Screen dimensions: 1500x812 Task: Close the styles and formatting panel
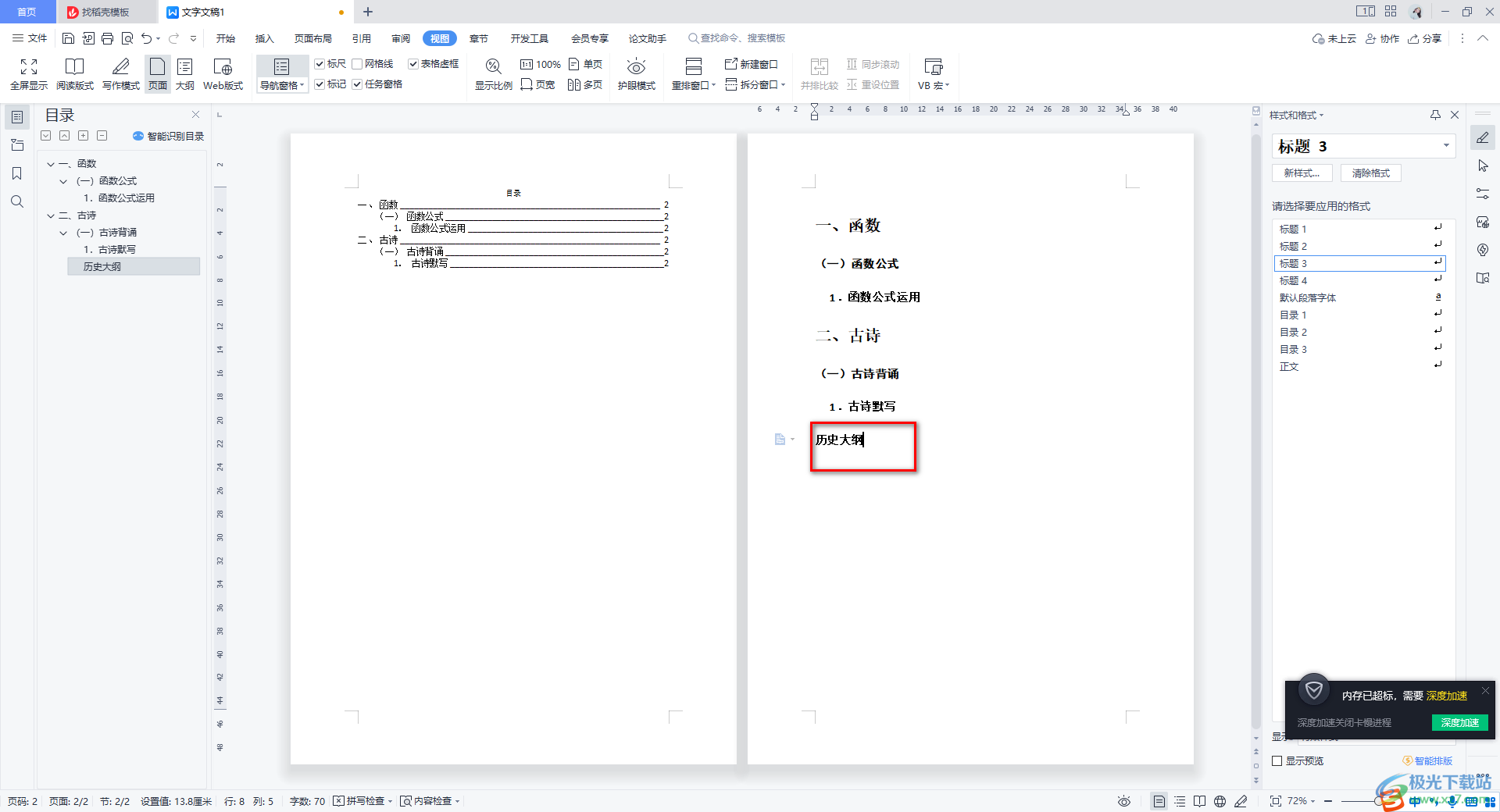[x=1455, y=115]
